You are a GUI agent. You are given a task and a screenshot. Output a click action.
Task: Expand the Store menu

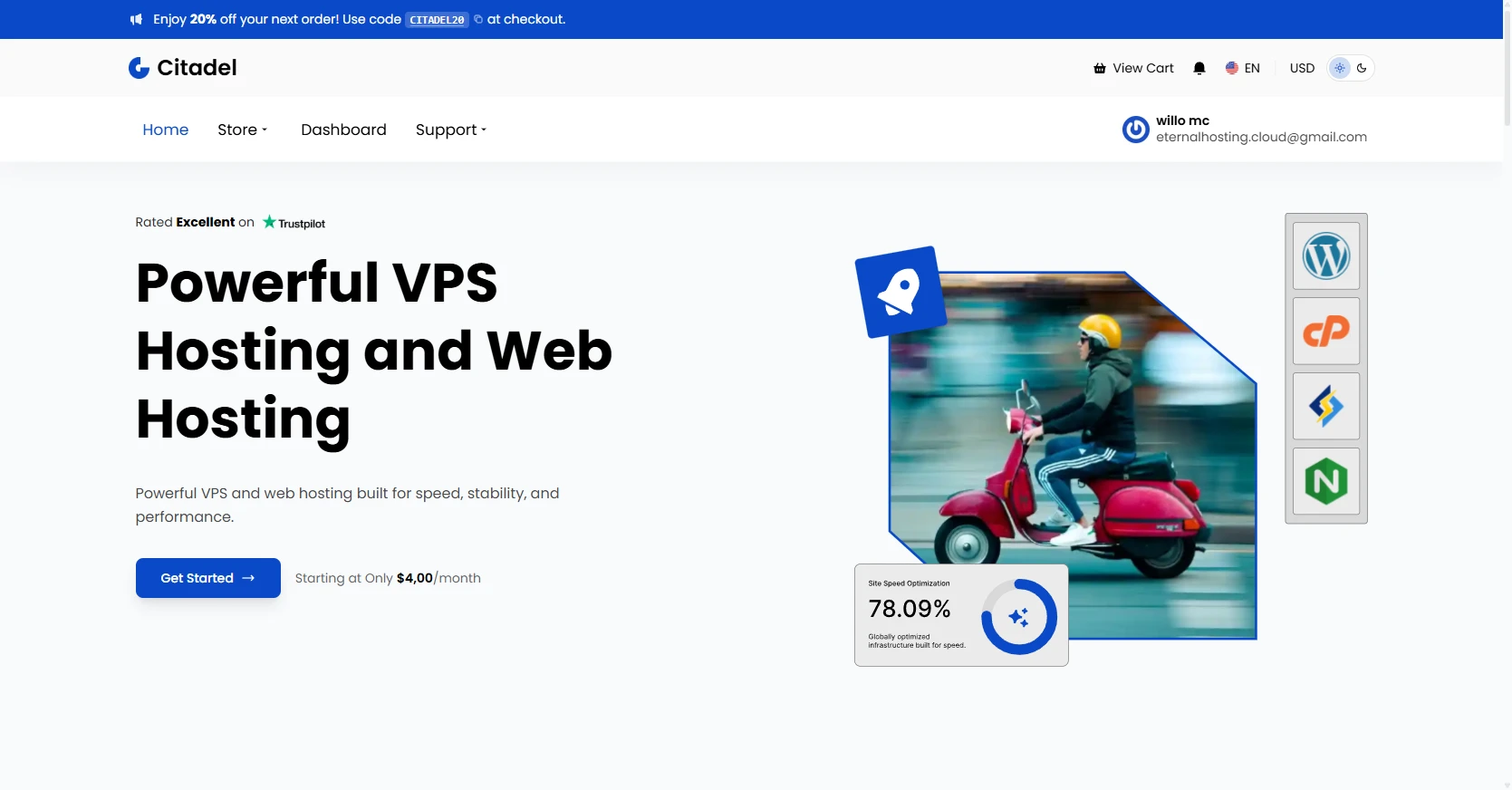click(243, 130)
